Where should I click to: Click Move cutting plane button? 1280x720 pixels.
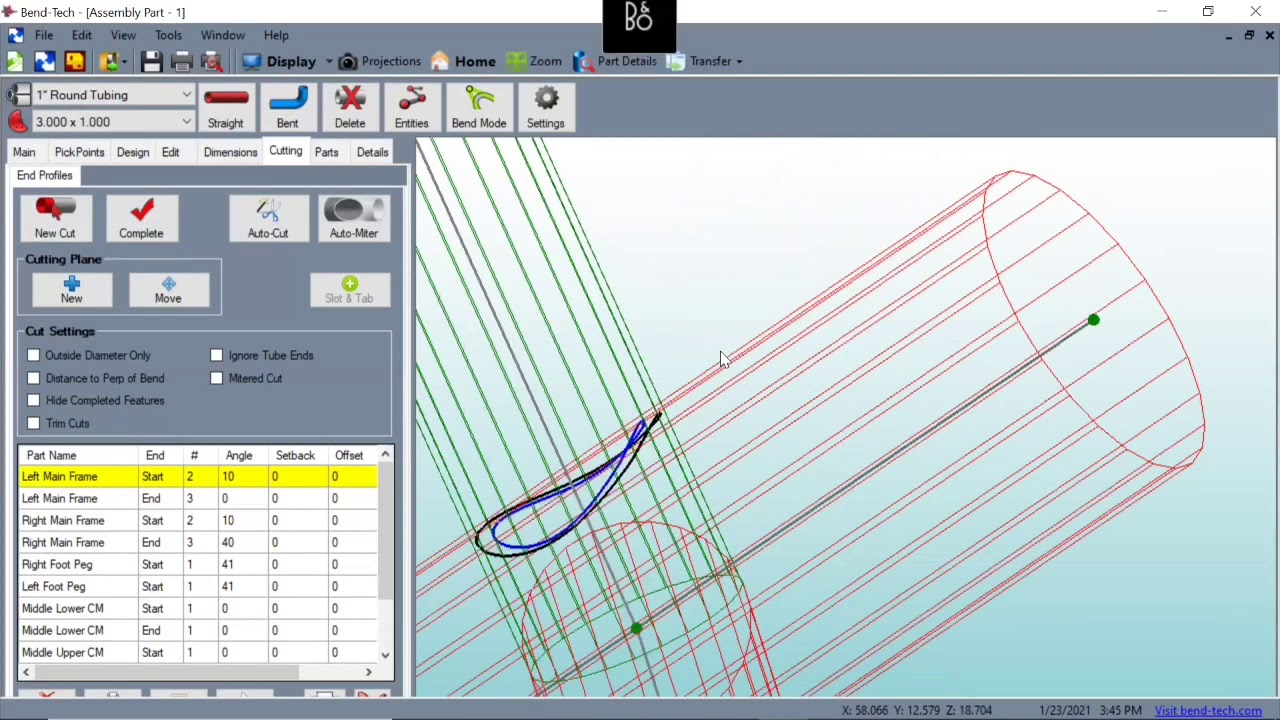168,290
